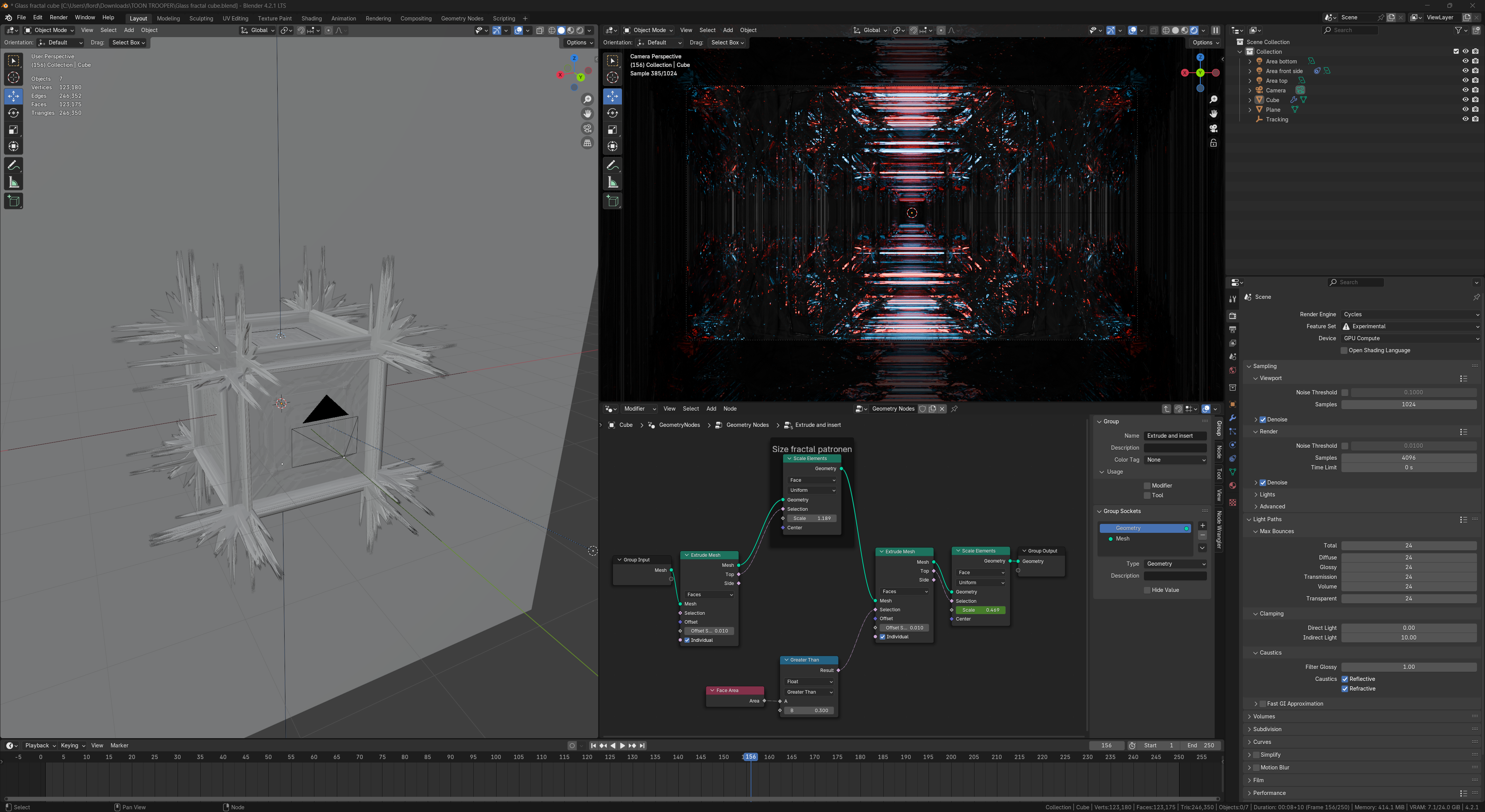Viewport: 1485px width, 812px height.
Task: Click the Mesh socket in Group Sockets
Action: tap(1122, 539)
